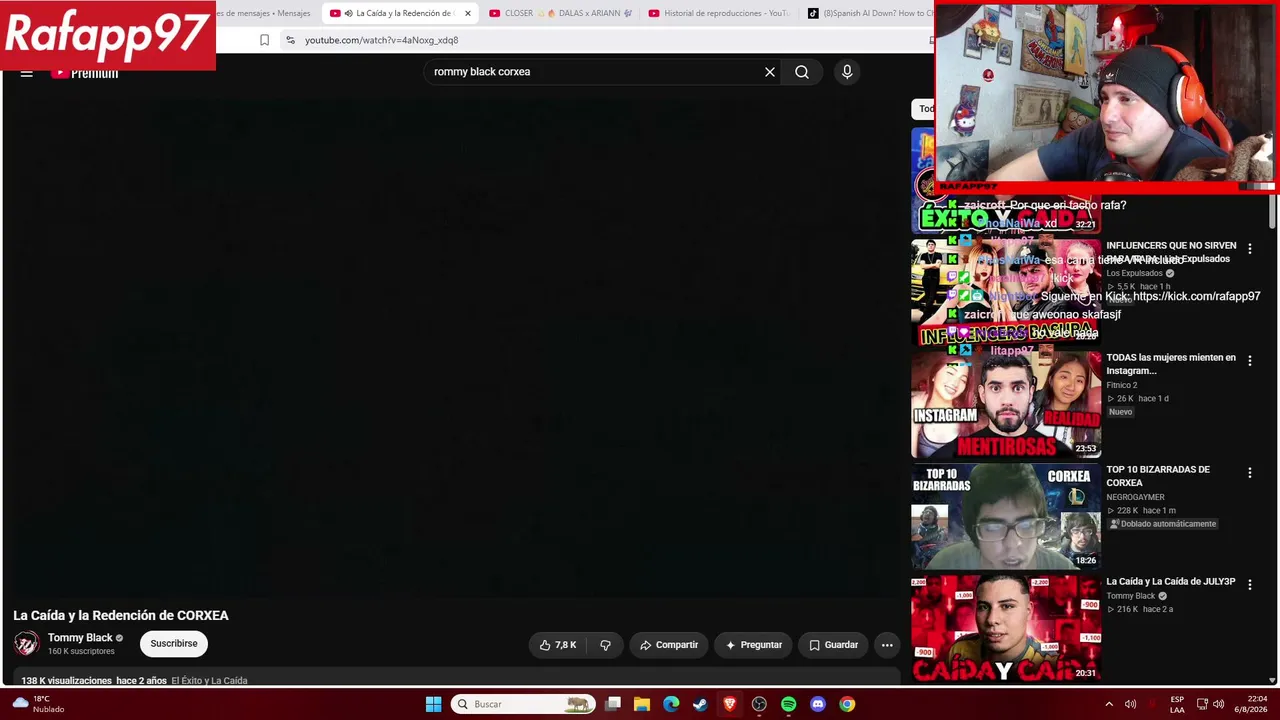The image size is (1280, 720).
Task: Open the Tommy Black channel name link
Action: coord(80,638)
